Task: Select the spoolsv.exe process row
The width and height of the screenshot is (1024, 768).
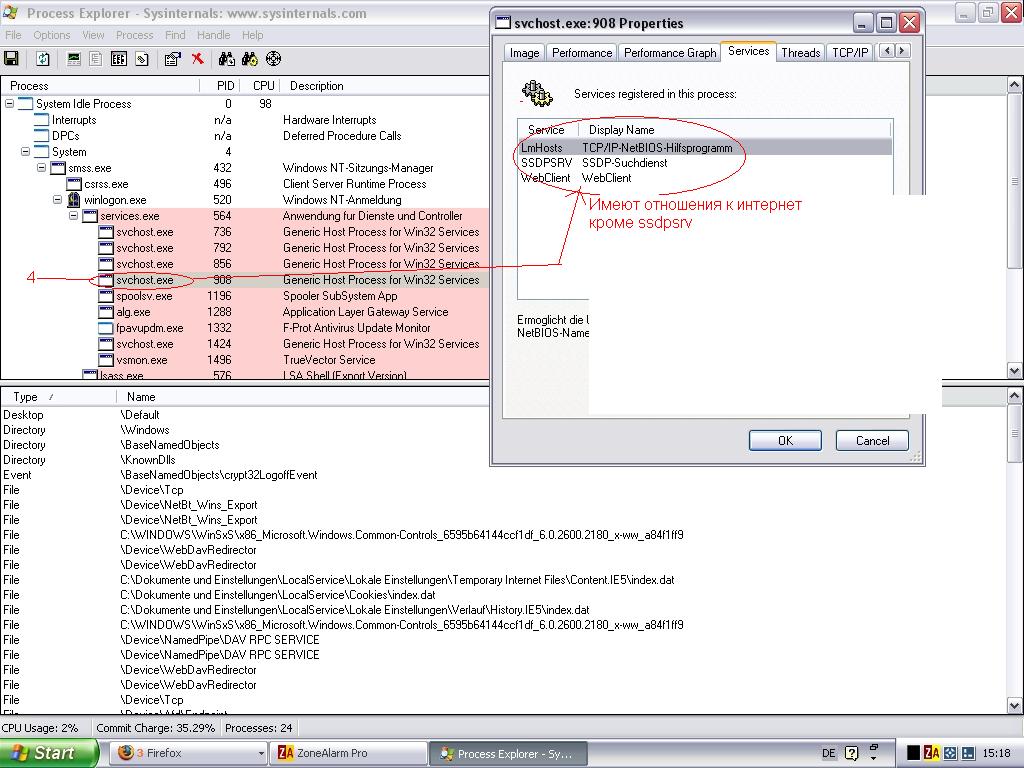Action: 245,296
